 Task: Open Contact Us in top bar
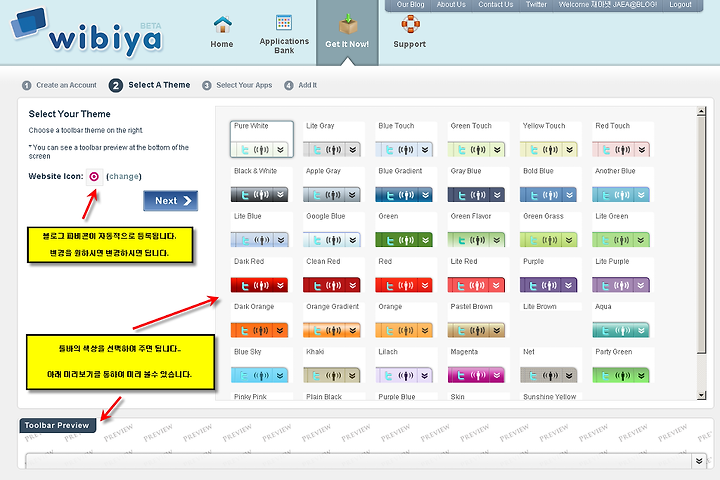coord(495,5)
